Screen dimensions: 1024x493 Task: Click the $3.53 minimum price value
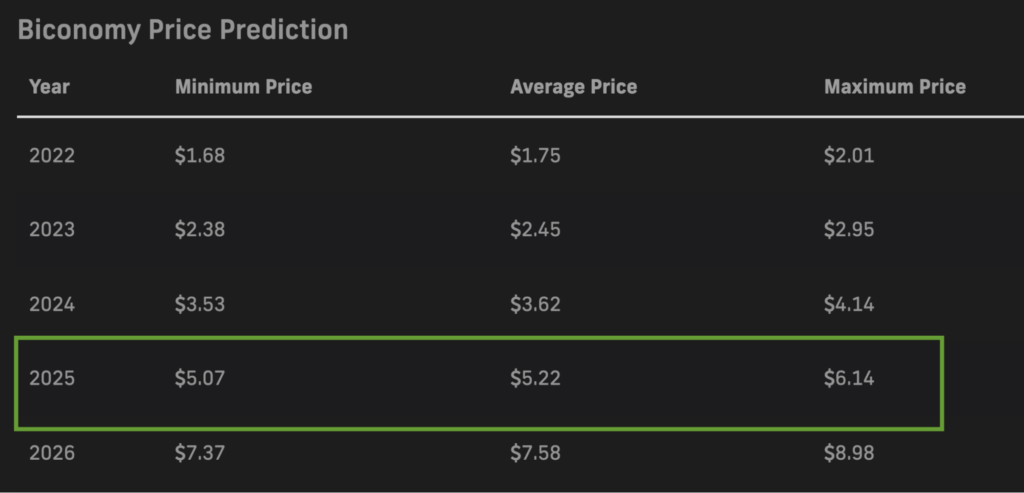tap(200, 304)
